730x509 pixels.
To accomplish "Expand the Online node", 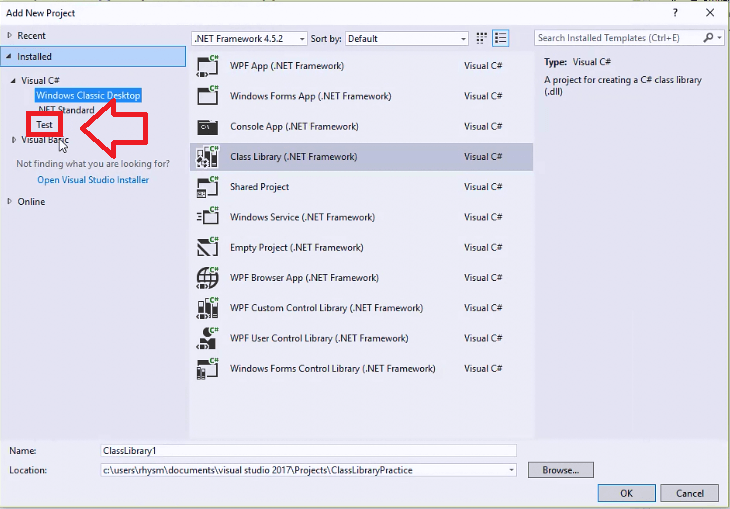I will click(9, 201).
